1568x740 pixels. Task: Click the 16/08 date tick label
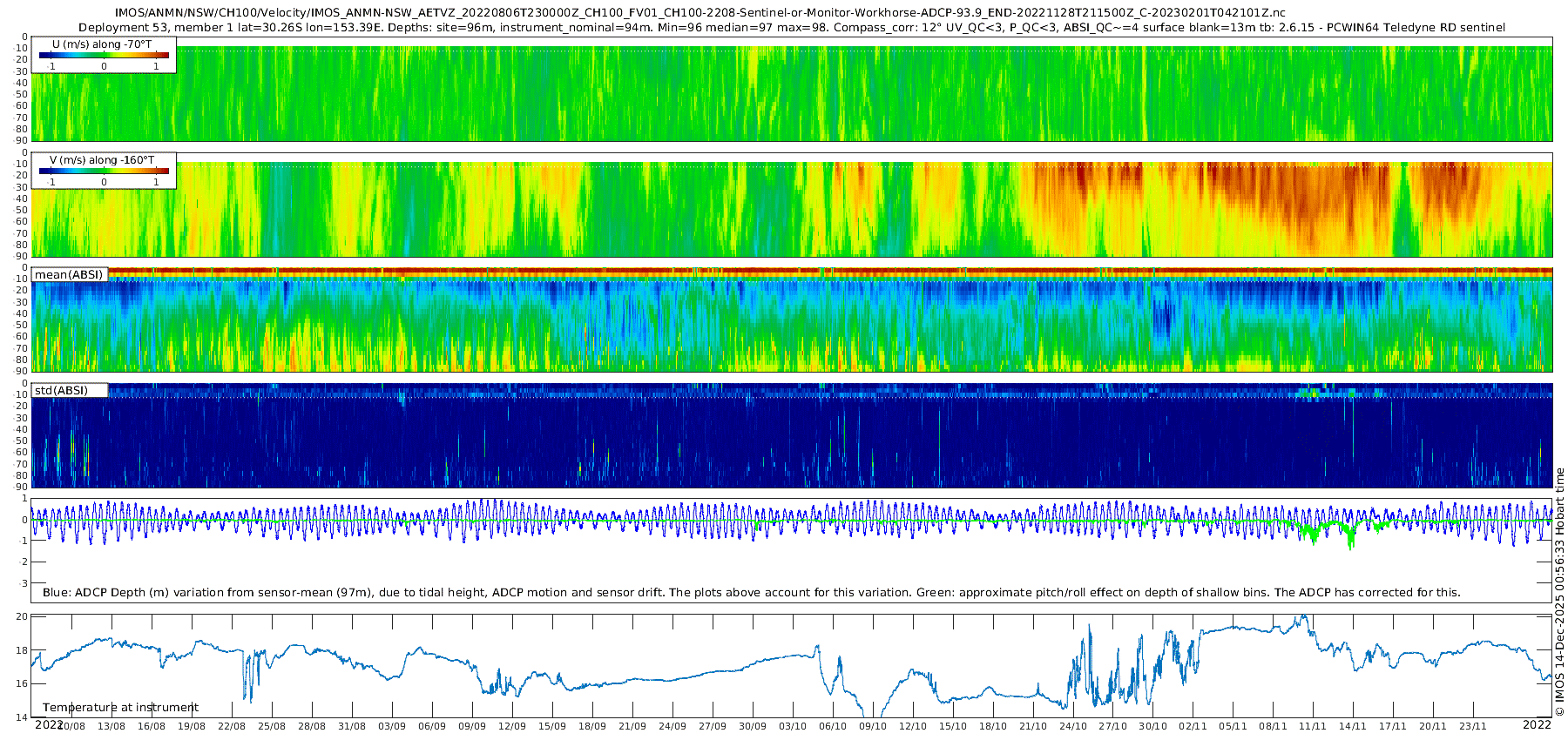tap(152, 726)
